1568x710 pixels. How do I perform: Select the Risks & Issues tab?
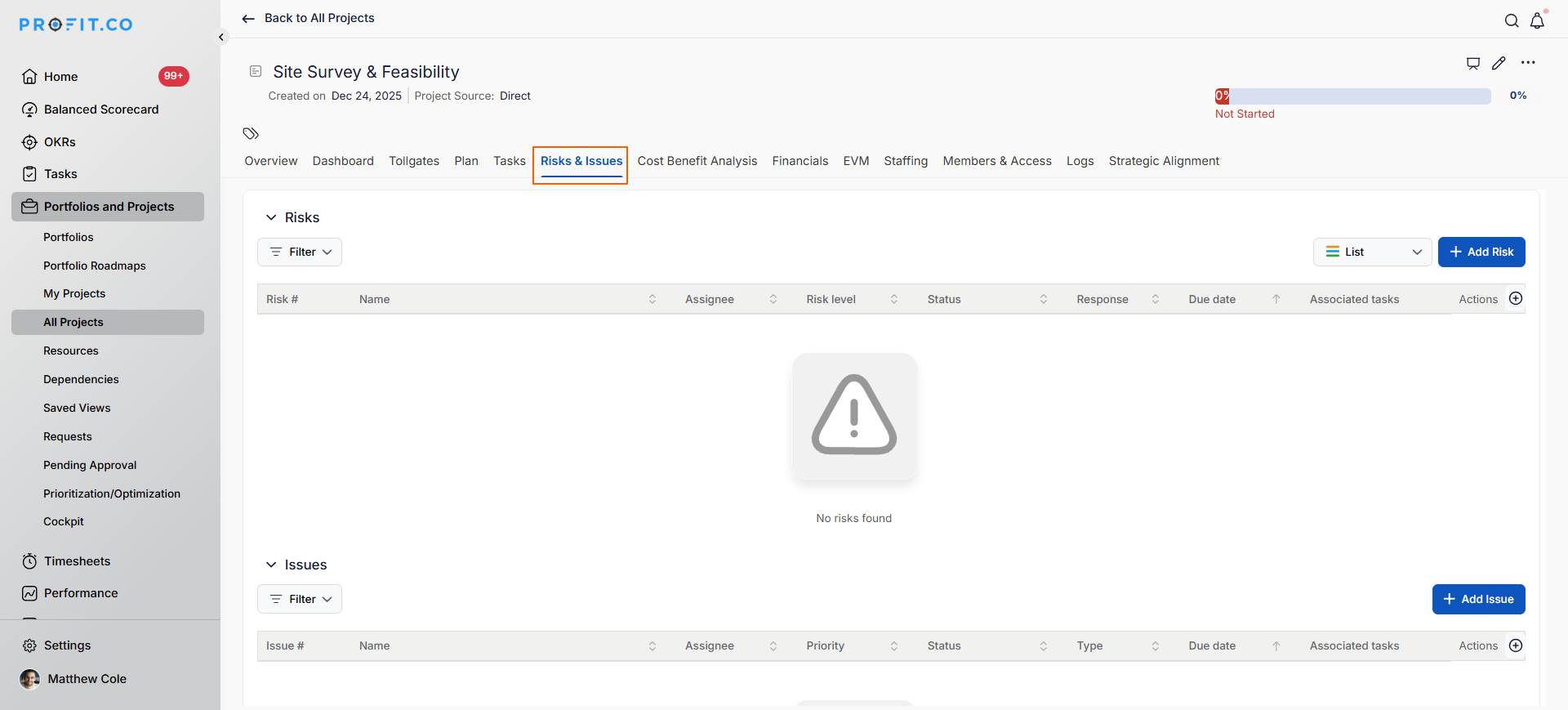(581, 161)
